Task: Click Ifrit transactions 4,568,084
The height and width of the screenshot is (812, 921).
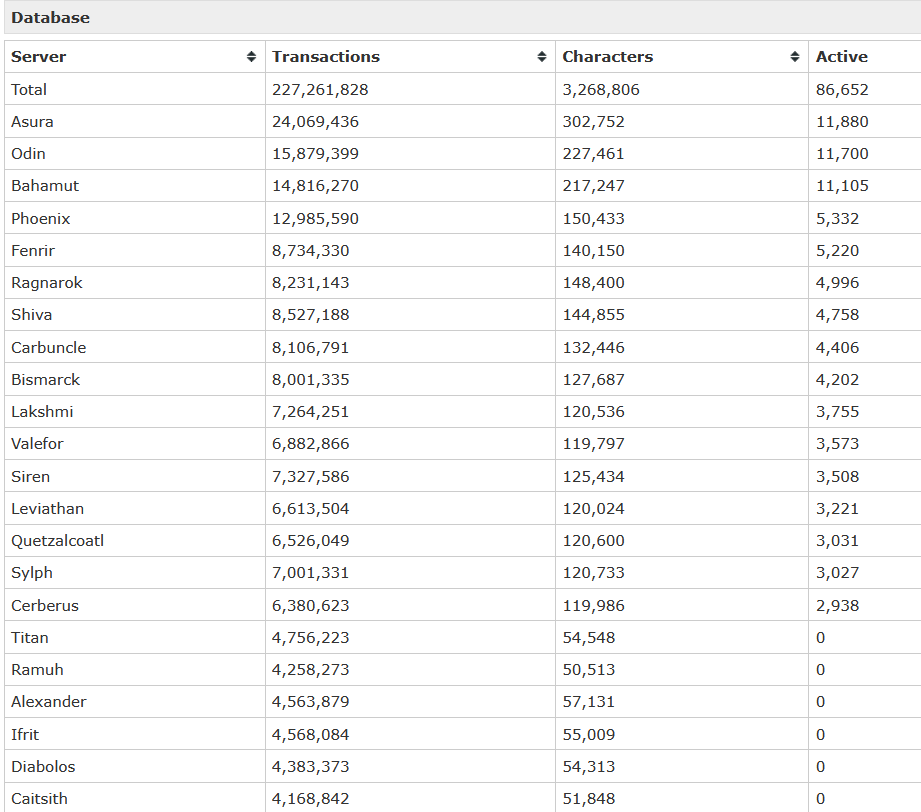Action: click(310, 734)
